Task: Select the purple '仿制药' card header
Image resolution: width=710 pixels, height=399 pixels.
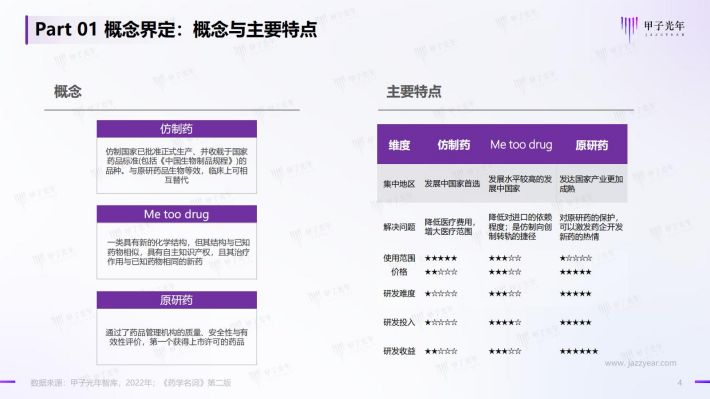Action: pos(177,129)
